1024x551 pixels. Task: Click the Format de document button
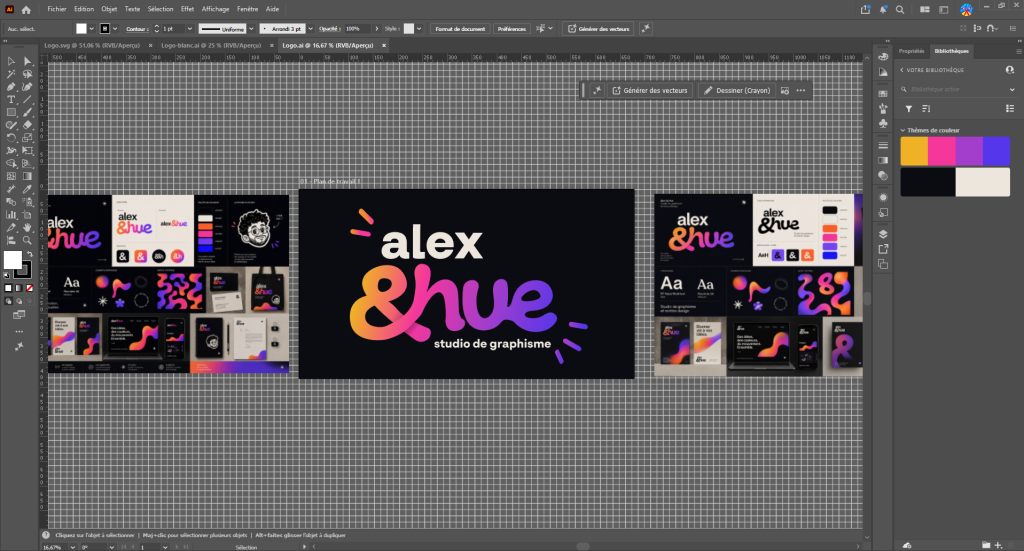(460, 29)
